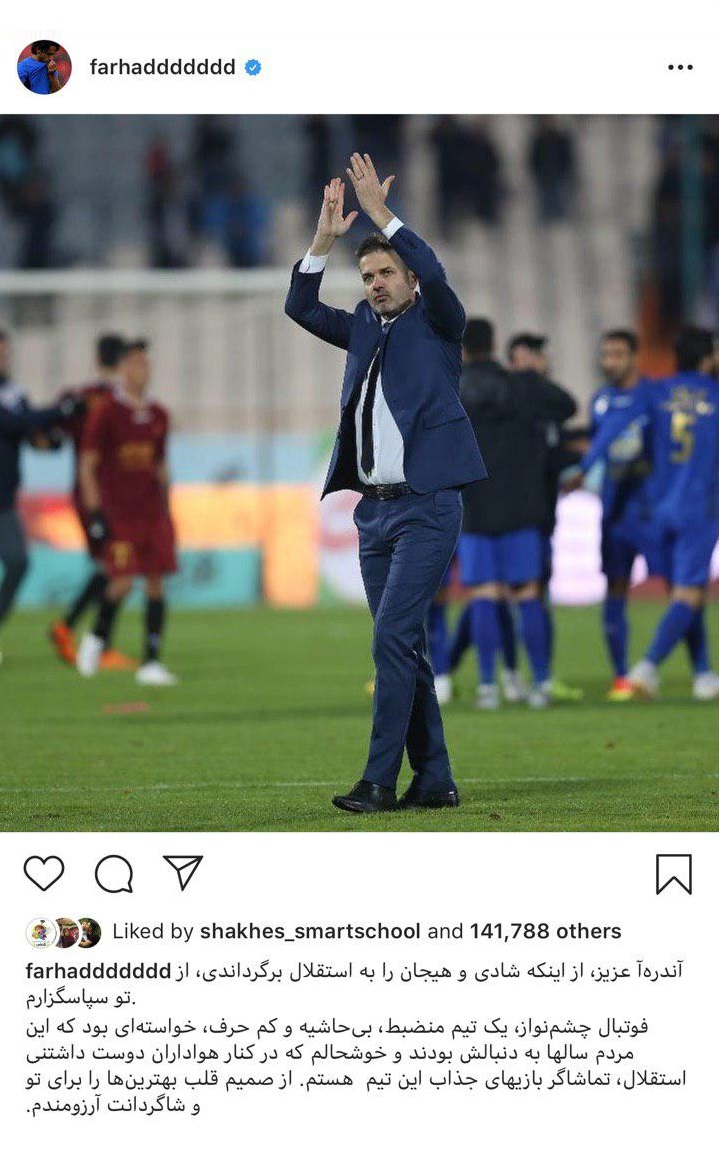Save the post with the bookmark icon

coord(673,874)
